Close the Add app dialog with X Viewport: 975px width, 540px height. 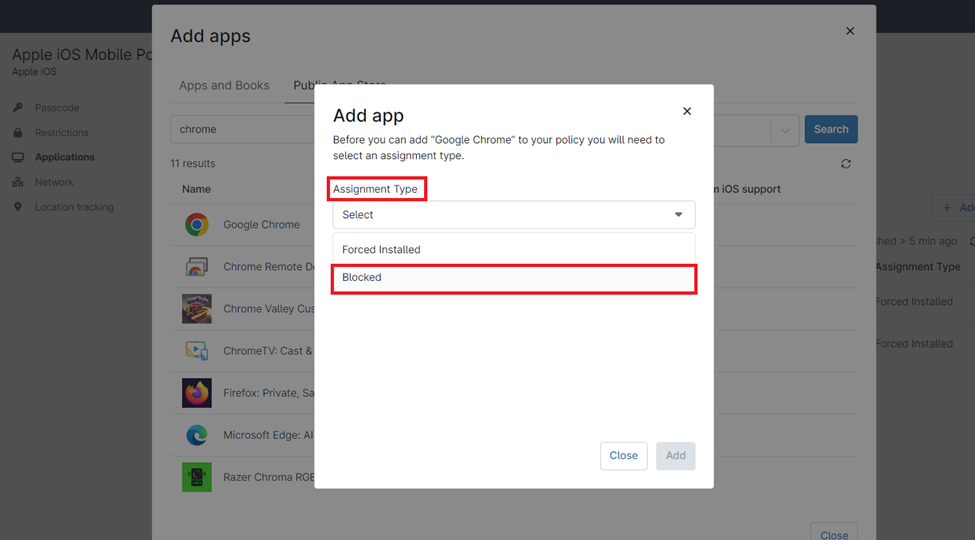[686, 111]
